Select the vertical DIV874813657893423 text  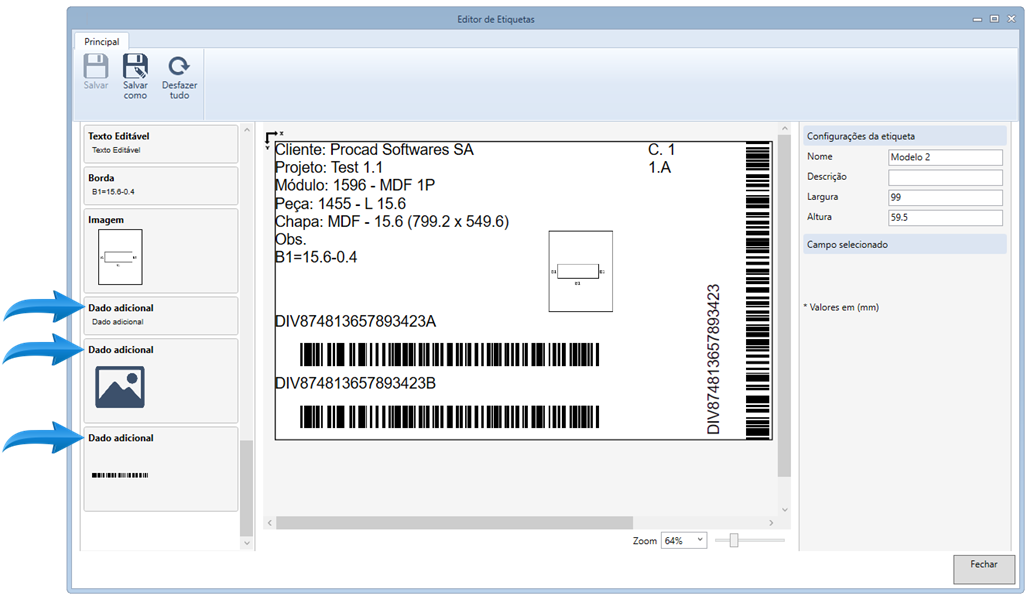714,359
